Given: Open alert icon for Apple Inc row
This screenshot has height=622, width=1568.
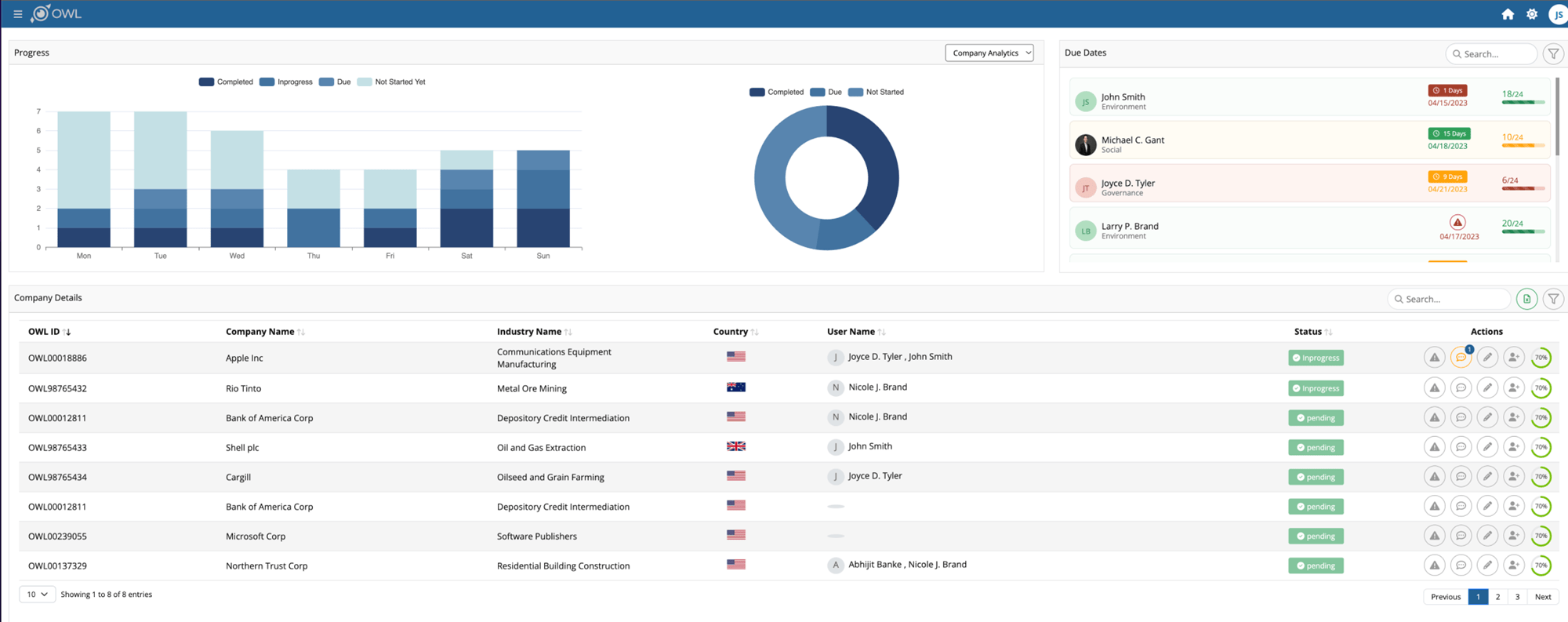Looking at the screenshot, I should click(1435, 358).
